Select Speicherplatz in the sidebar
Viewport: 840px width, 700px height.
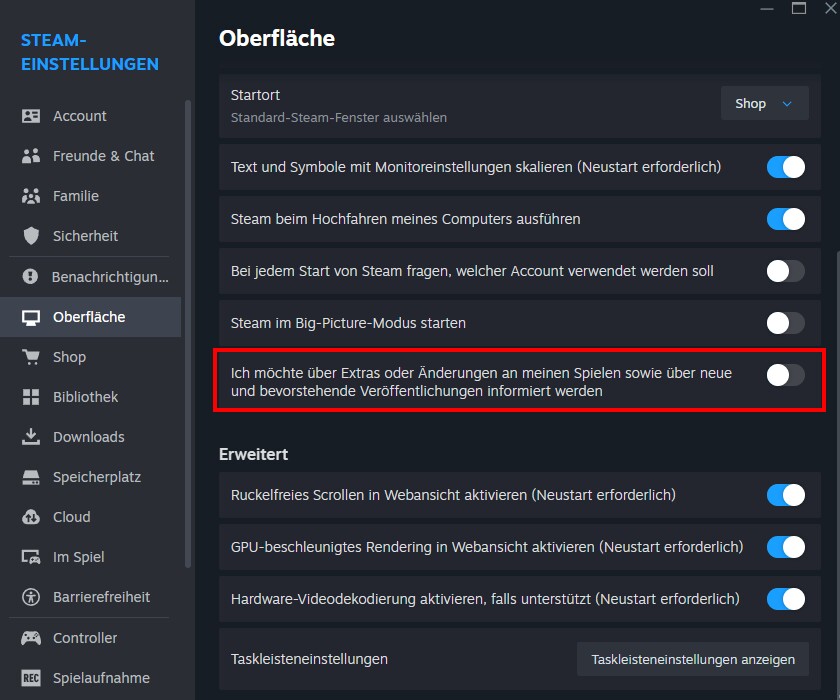97,477
